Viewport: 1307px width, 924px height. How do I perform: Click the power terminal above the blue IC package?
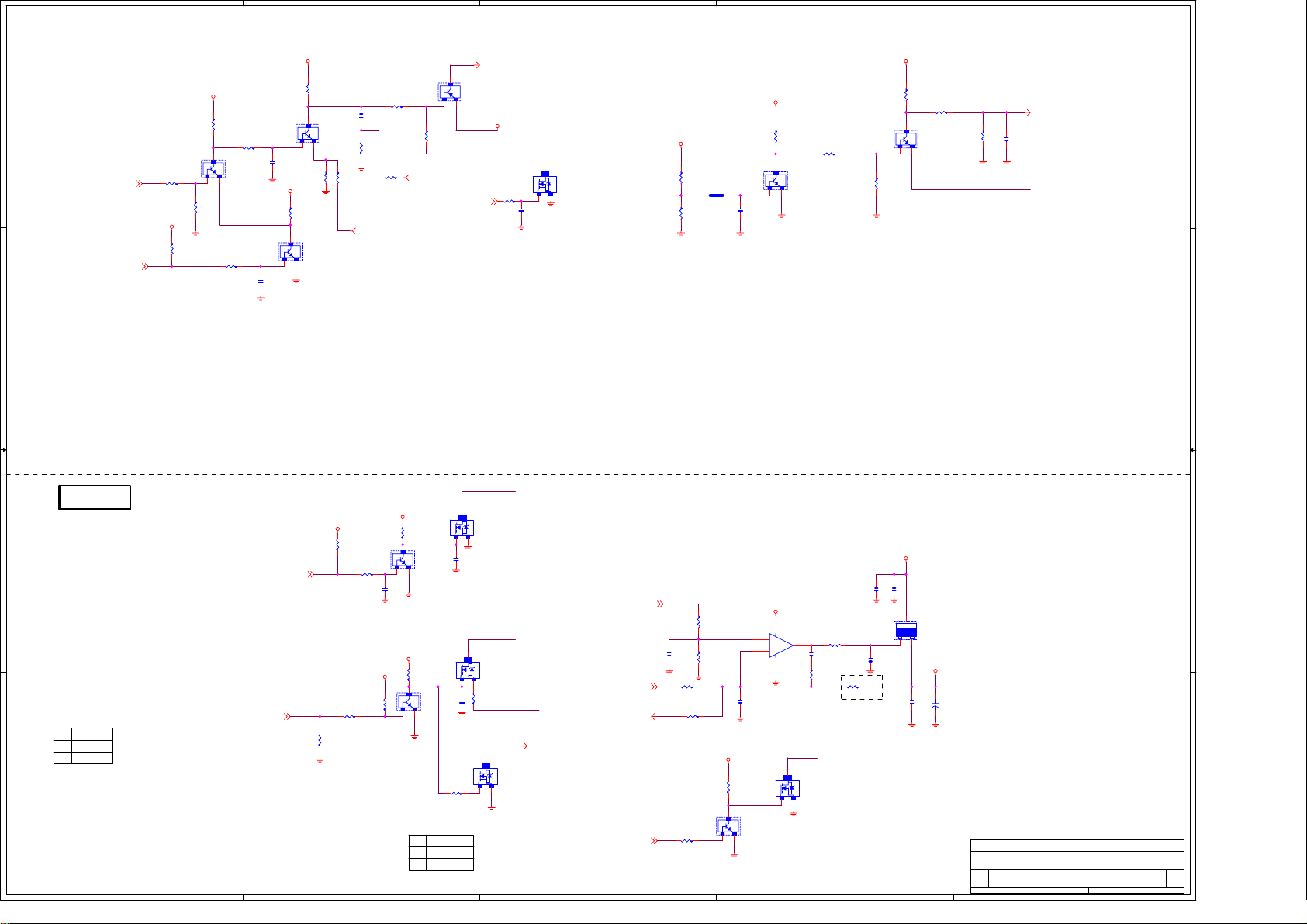coord(906,559)
